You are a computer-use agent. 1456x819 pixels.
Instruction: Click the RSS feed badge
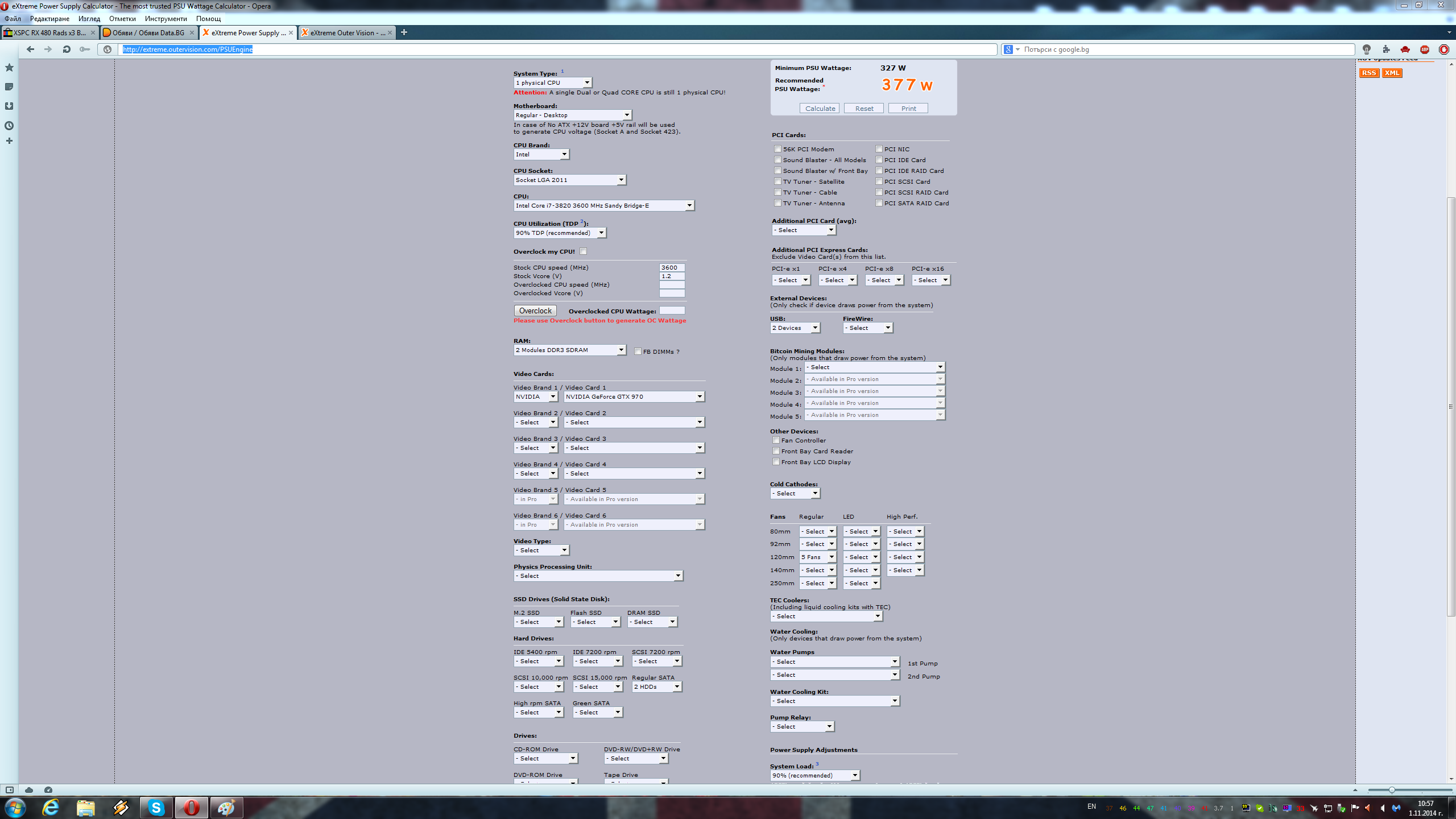[x=1369, y=73]
